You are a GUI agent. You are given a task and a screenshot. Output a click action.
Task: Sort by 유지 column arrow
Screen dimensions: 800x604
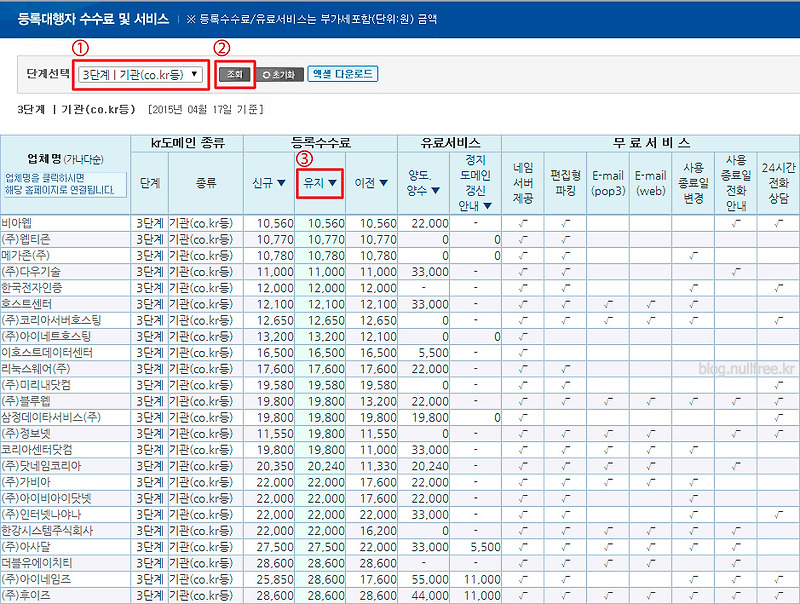(332, 183)
